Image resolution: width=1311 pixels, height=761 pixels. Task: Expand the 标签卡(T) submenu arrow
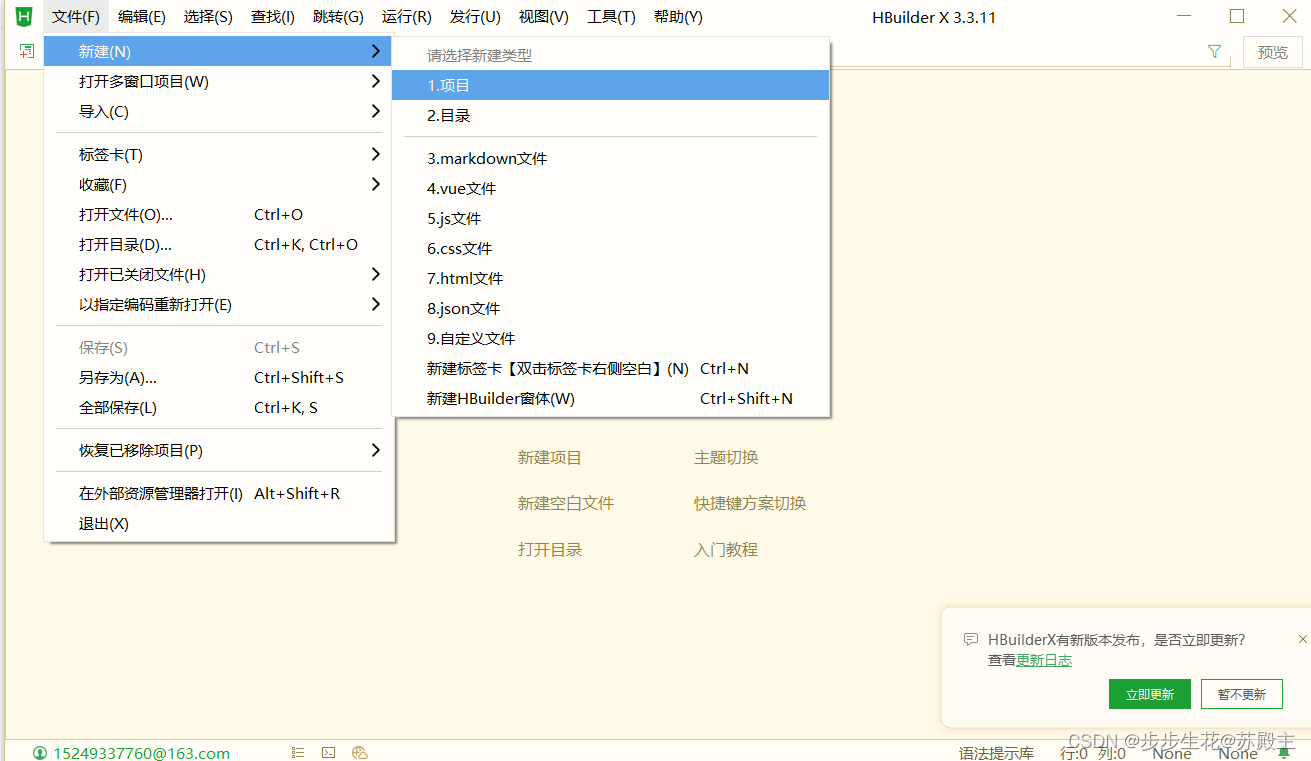pyautogui.click(x=375, y=154)
